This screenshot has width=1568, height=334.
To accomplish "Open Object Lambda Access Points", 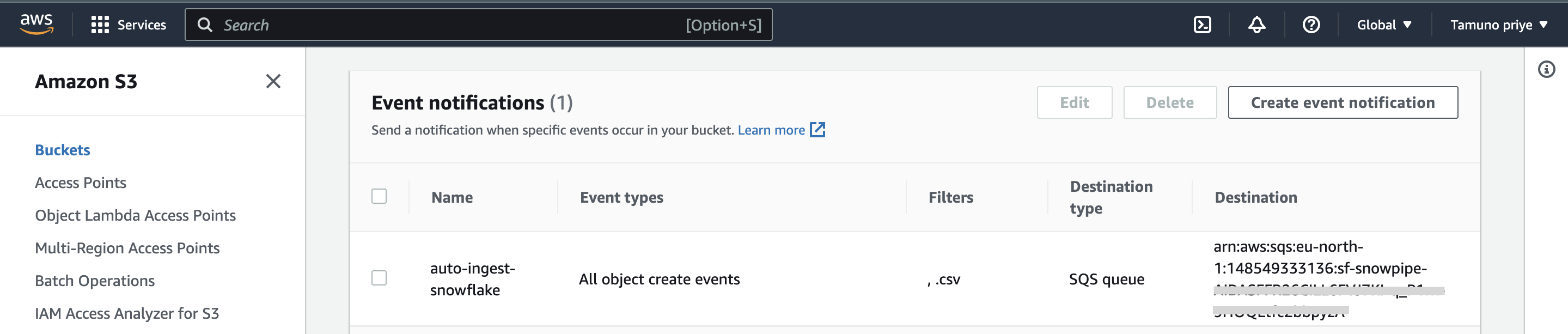I will (x=135, y=216).
